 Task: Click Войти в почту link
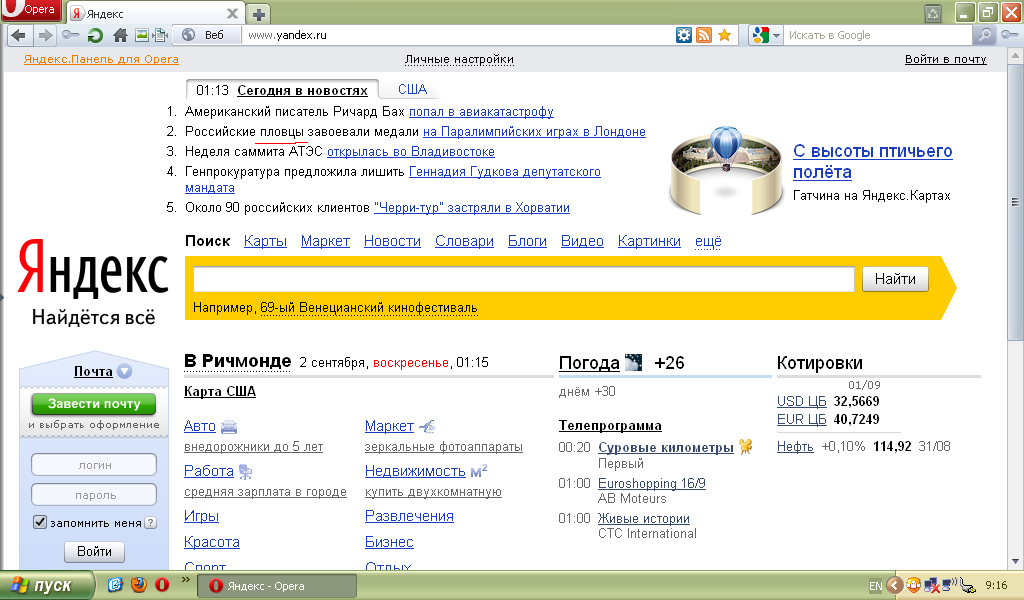[x=946, y=59]
